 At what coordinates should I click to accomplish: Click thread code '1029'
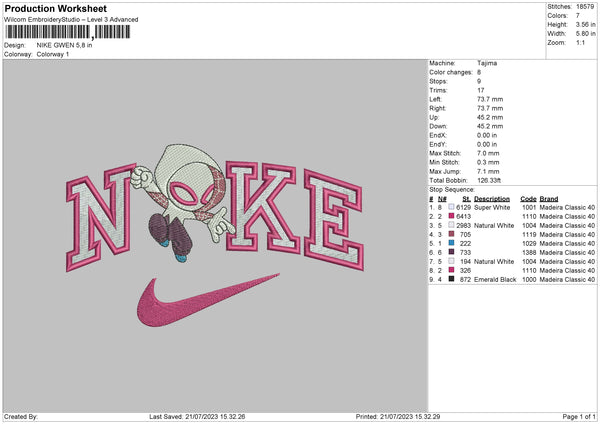pos(529,243)
